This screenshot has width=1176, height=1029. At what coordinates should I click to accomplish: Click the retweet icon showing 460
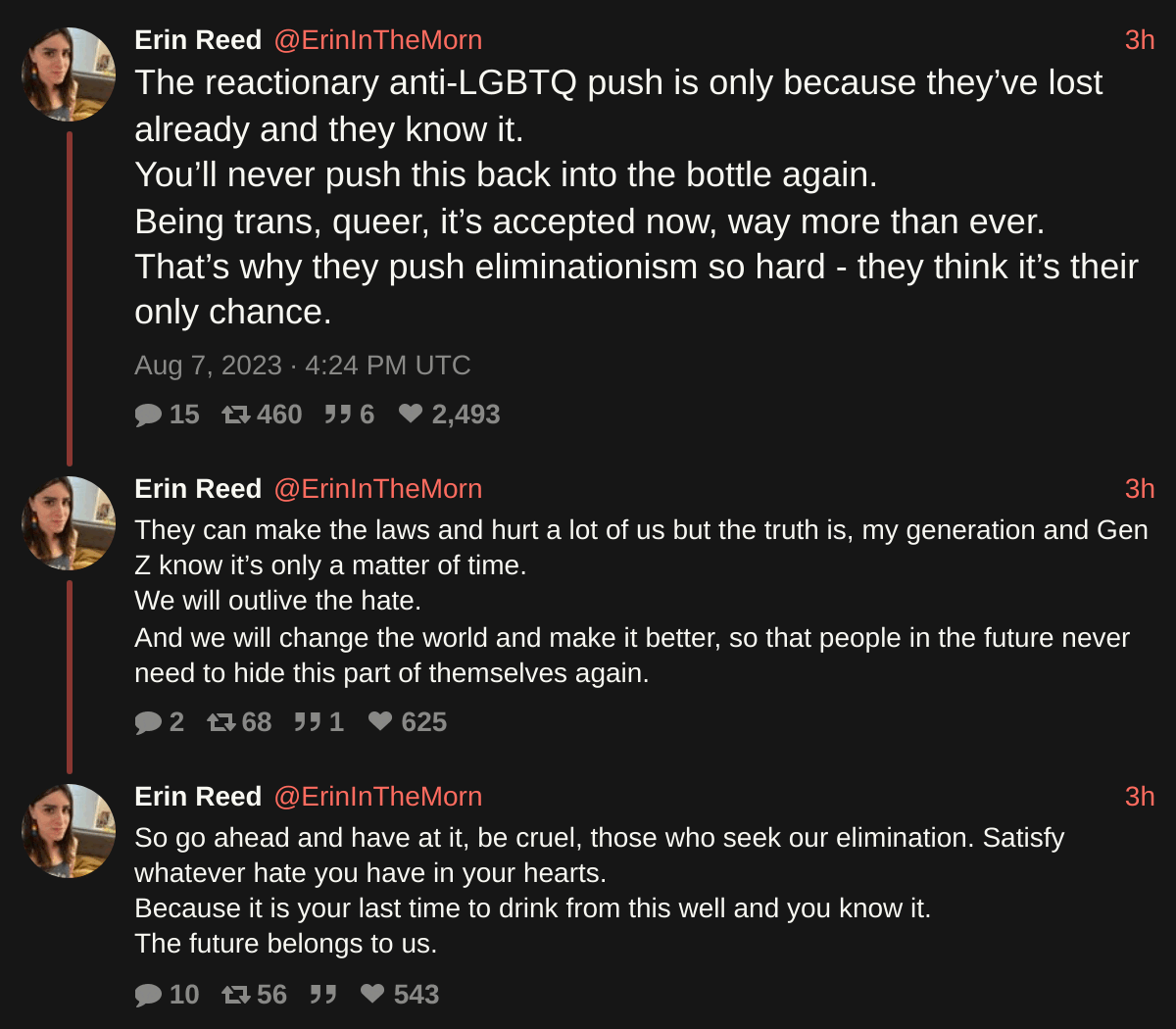pos(236,416)
